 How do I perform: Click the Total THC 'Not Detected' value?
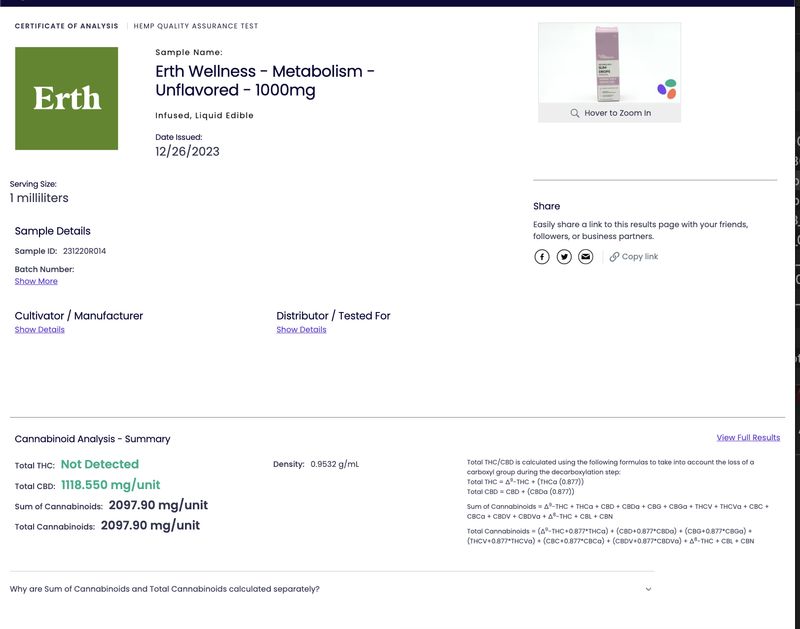(100, 464)
